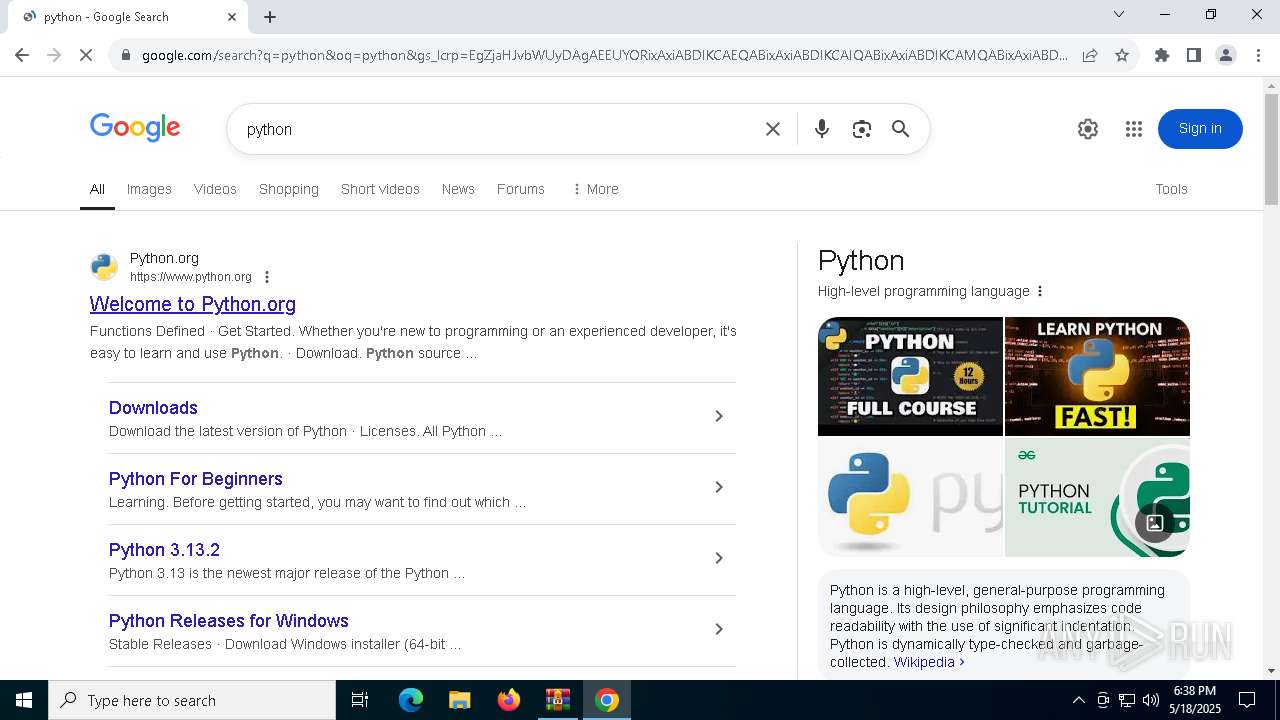Open Welcome to Python.org result
This screenshot has height=720, width=1280.
(x=193, y=304)
